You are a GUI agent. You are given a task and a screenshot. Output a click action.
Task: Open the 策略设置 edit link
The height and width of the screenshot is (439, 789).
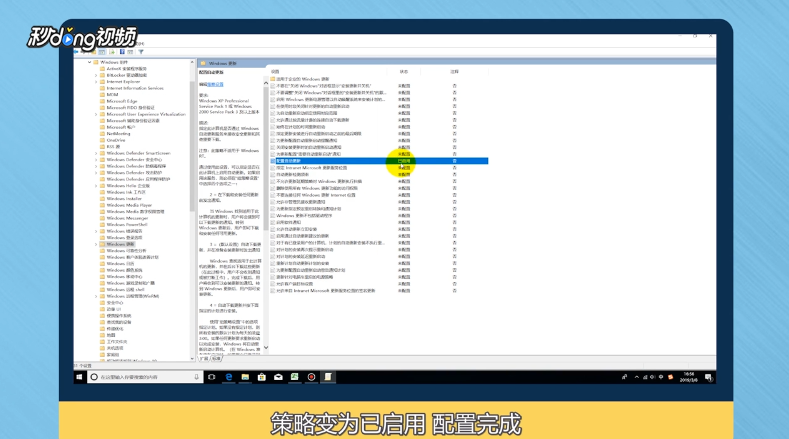tap(215, 85)
